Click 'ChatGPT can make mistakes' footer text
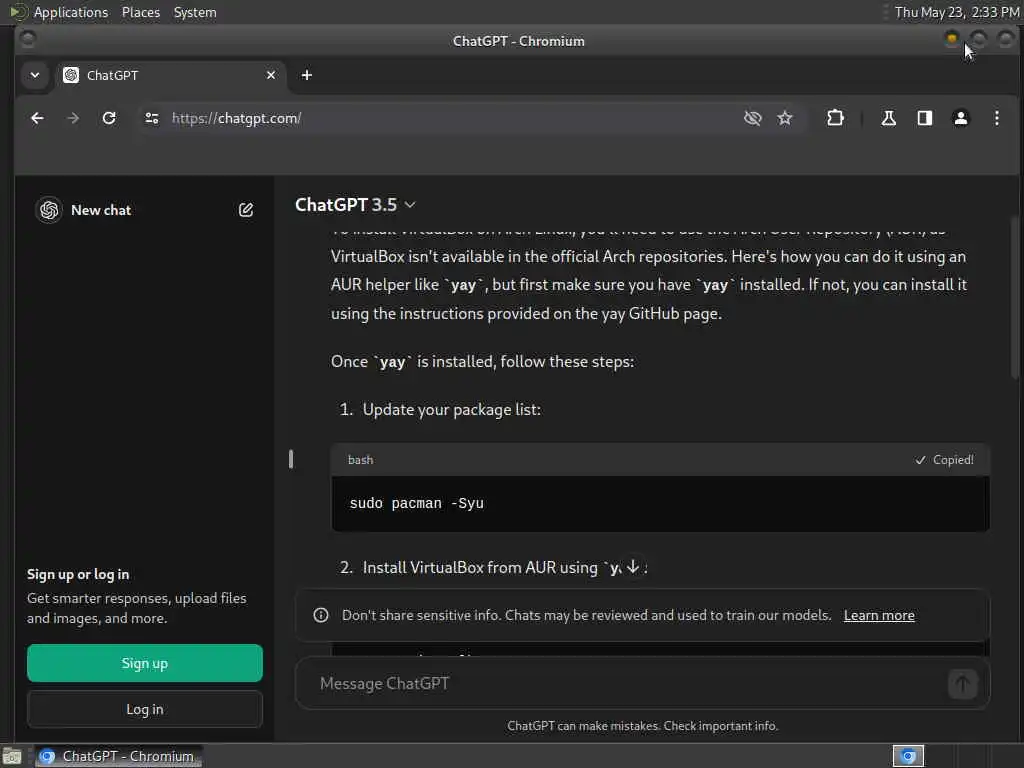 click(643, 726)
